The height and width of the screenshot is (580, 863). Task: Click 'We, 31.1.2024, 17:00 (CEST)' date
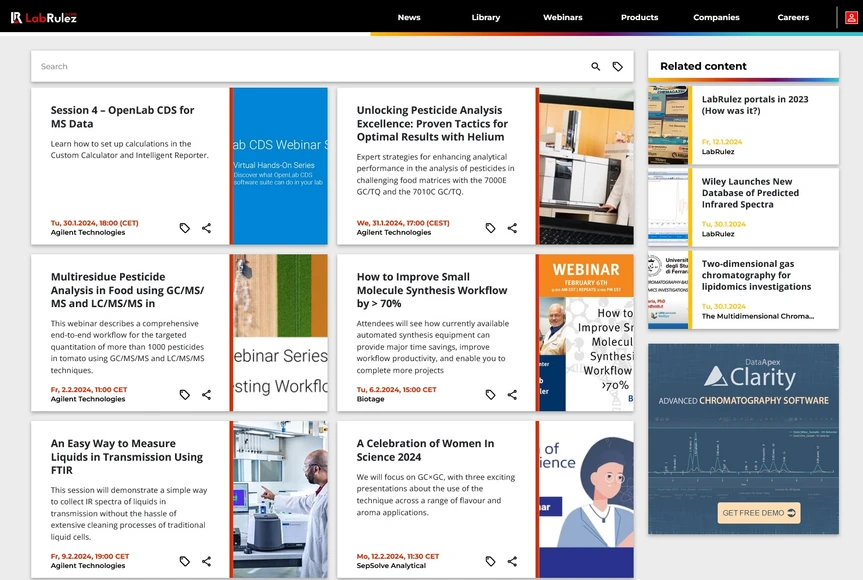[x=403, y=223]
